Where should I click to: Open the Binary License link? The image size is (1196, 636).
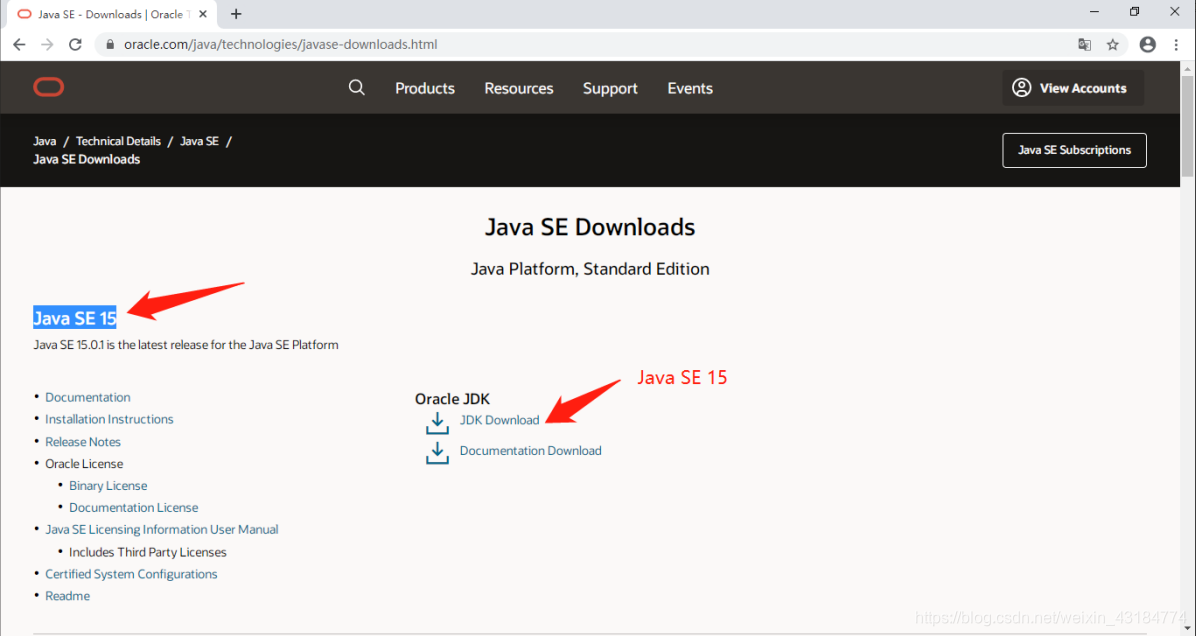click(x=108, y=486)
